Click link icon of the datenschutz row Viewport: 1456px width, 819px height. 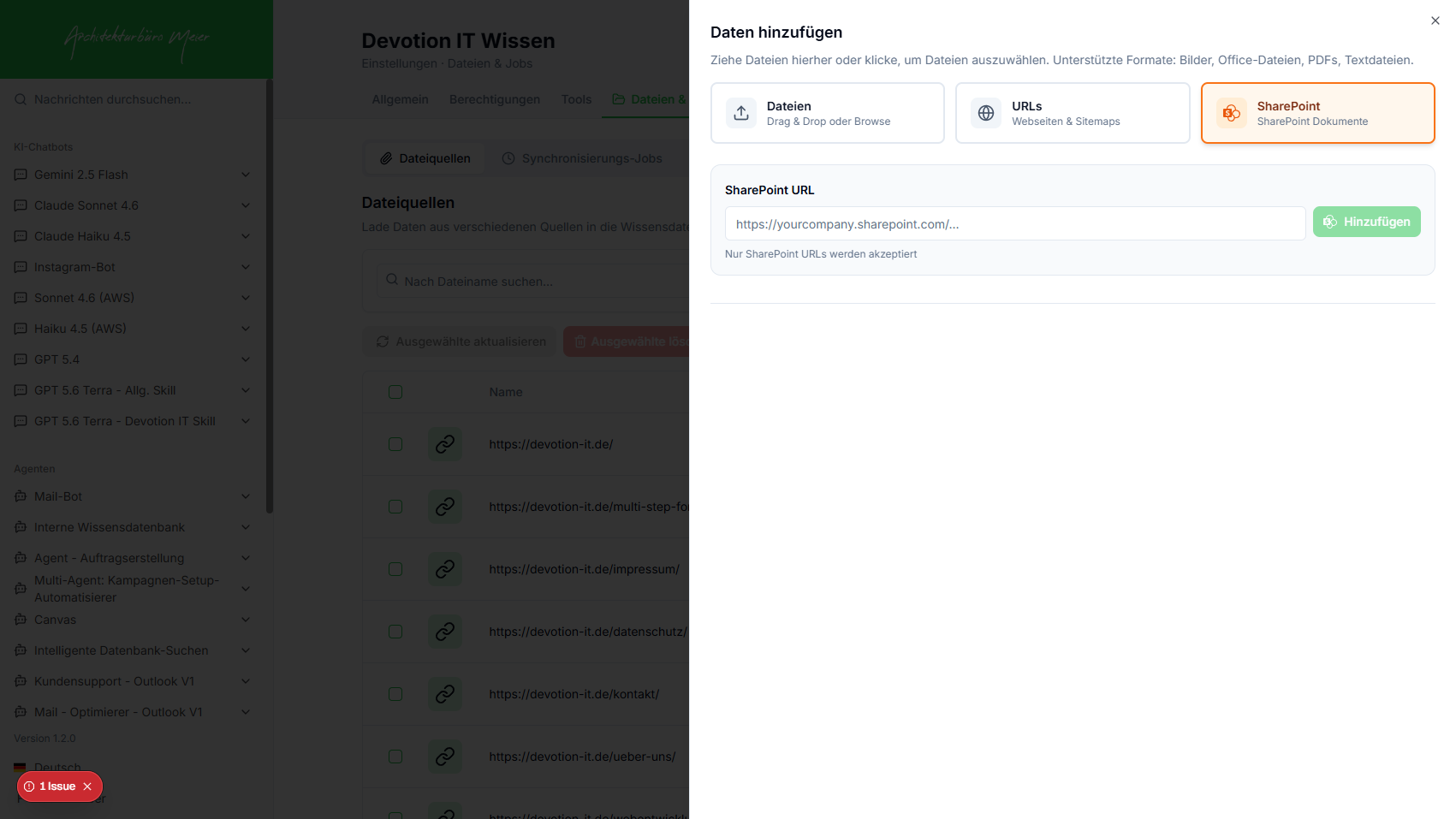click(445, 632)
